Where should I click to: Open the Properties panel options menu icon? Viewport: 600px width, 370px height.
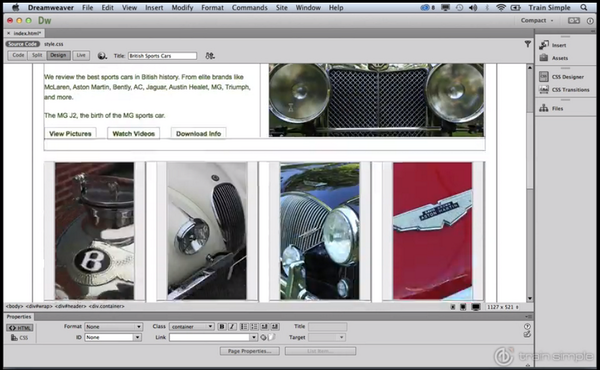pyautogui.click(x=528, y=317)
